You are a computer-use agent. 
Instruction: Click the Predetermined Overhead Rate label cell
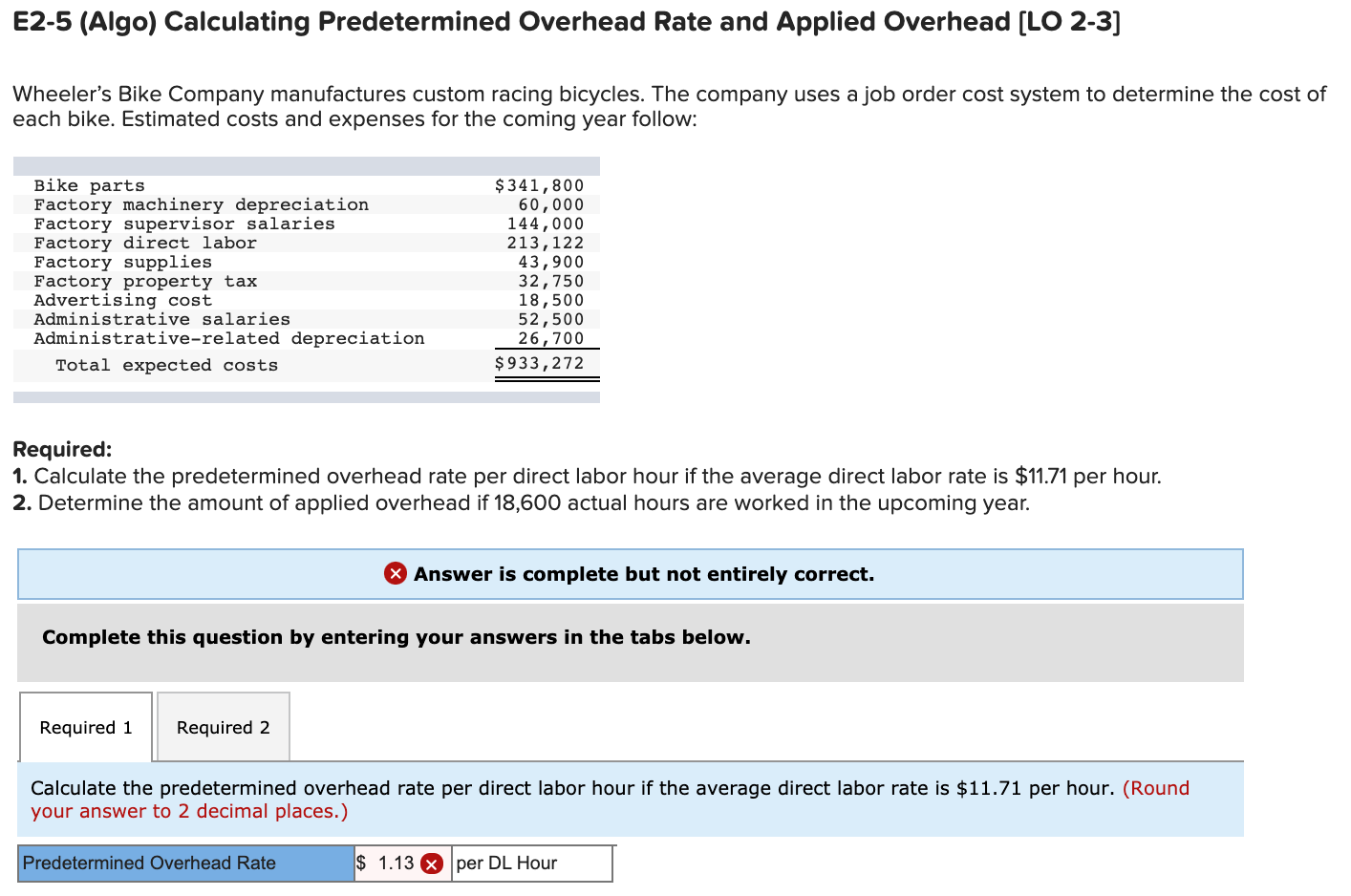tap(186, 864)
